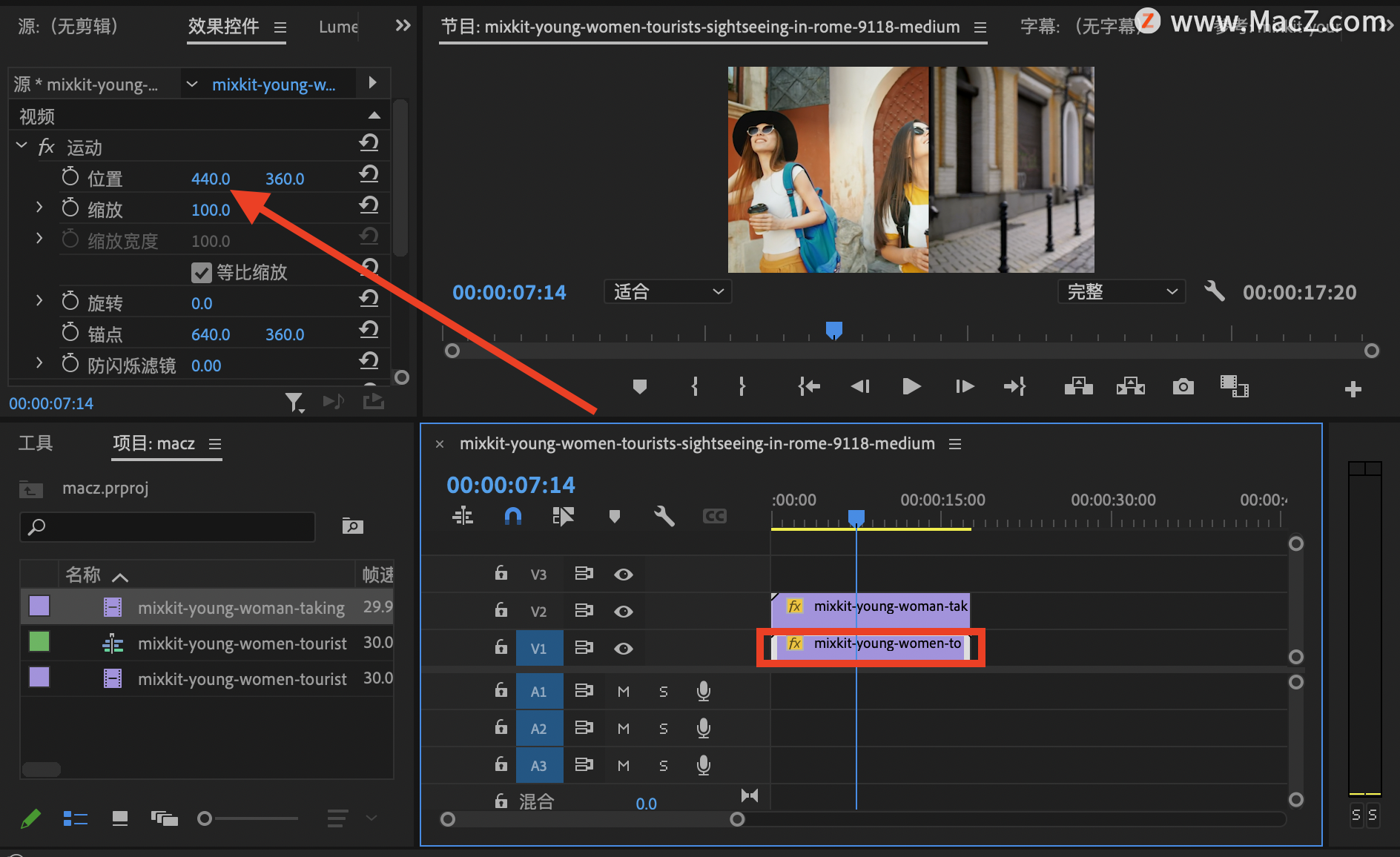Screen dimensions: 1400x857
Task: Select mixkit-young-woman-tak clip on V2
Action: (x=871, y=610)
